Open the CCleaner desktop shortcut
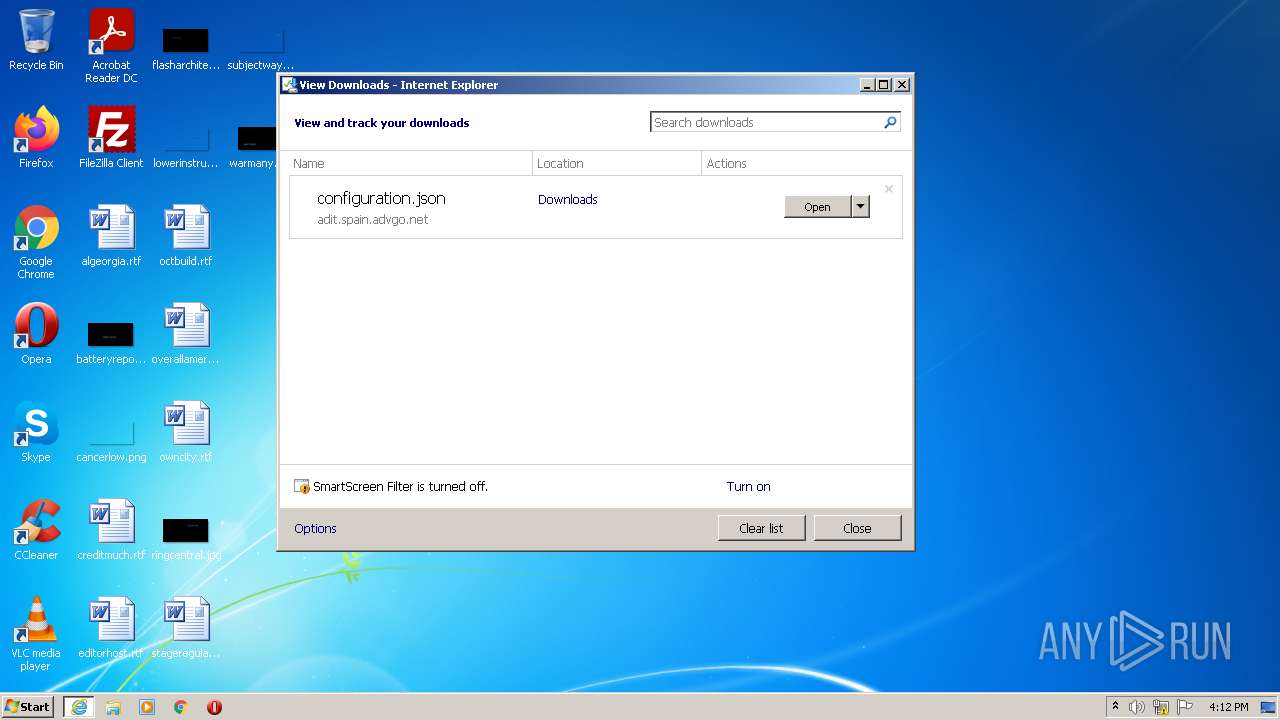Viewport: 1280px width, 720px height. click(36, 529)
